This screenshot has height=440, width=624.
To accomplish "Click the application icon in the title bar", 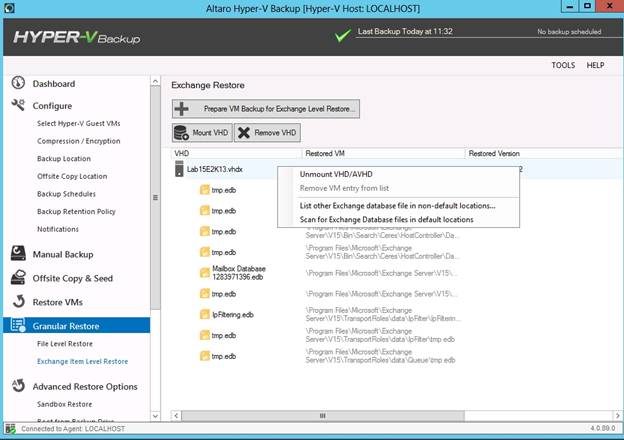I will (x=9, y=8).
